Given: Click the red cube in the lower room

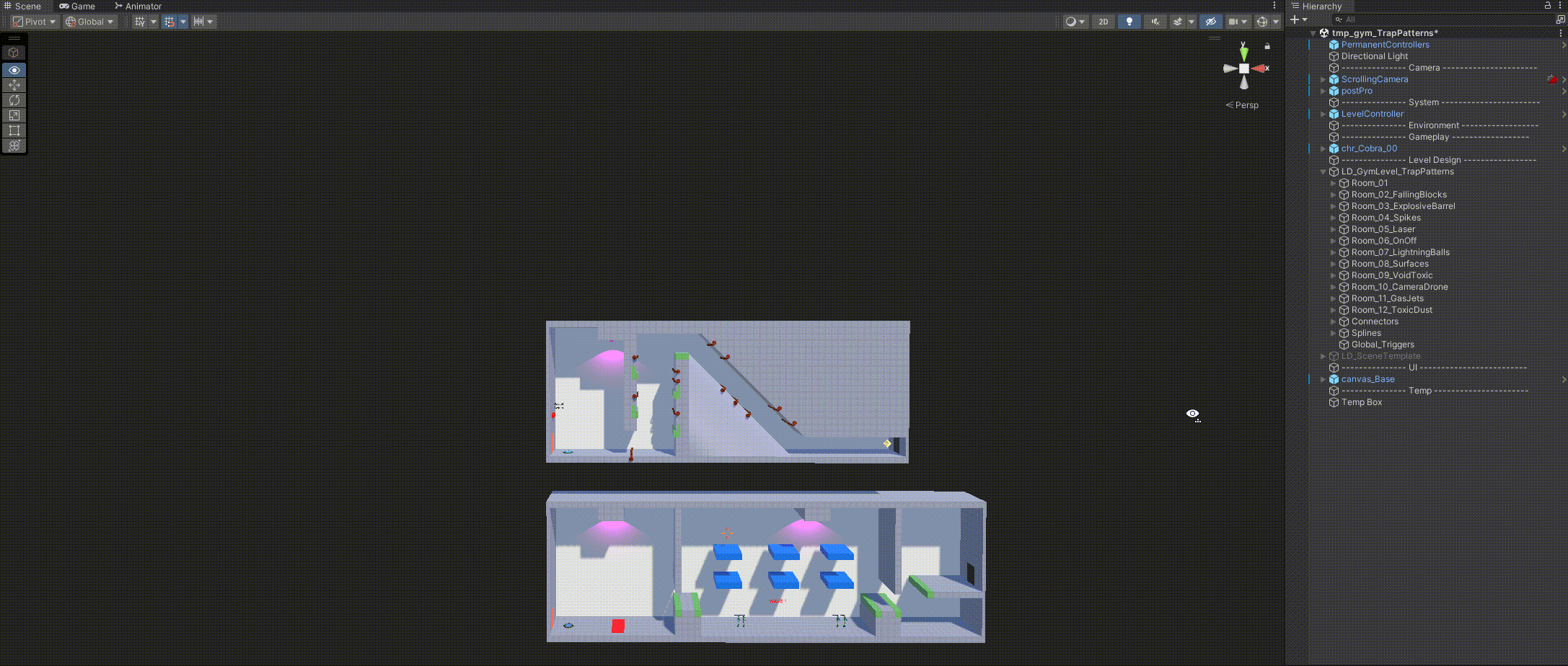Looking at the screenshot, I should coord(618,626).
